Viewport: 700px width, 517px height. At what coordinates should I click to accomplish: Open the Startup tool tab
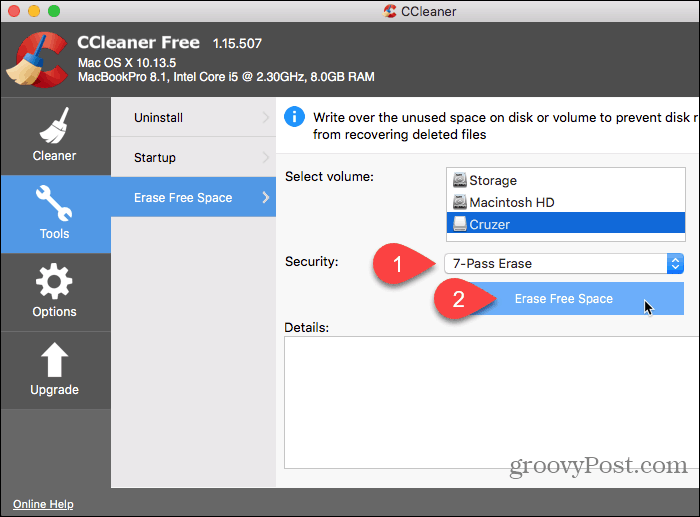tap(193, 157)
